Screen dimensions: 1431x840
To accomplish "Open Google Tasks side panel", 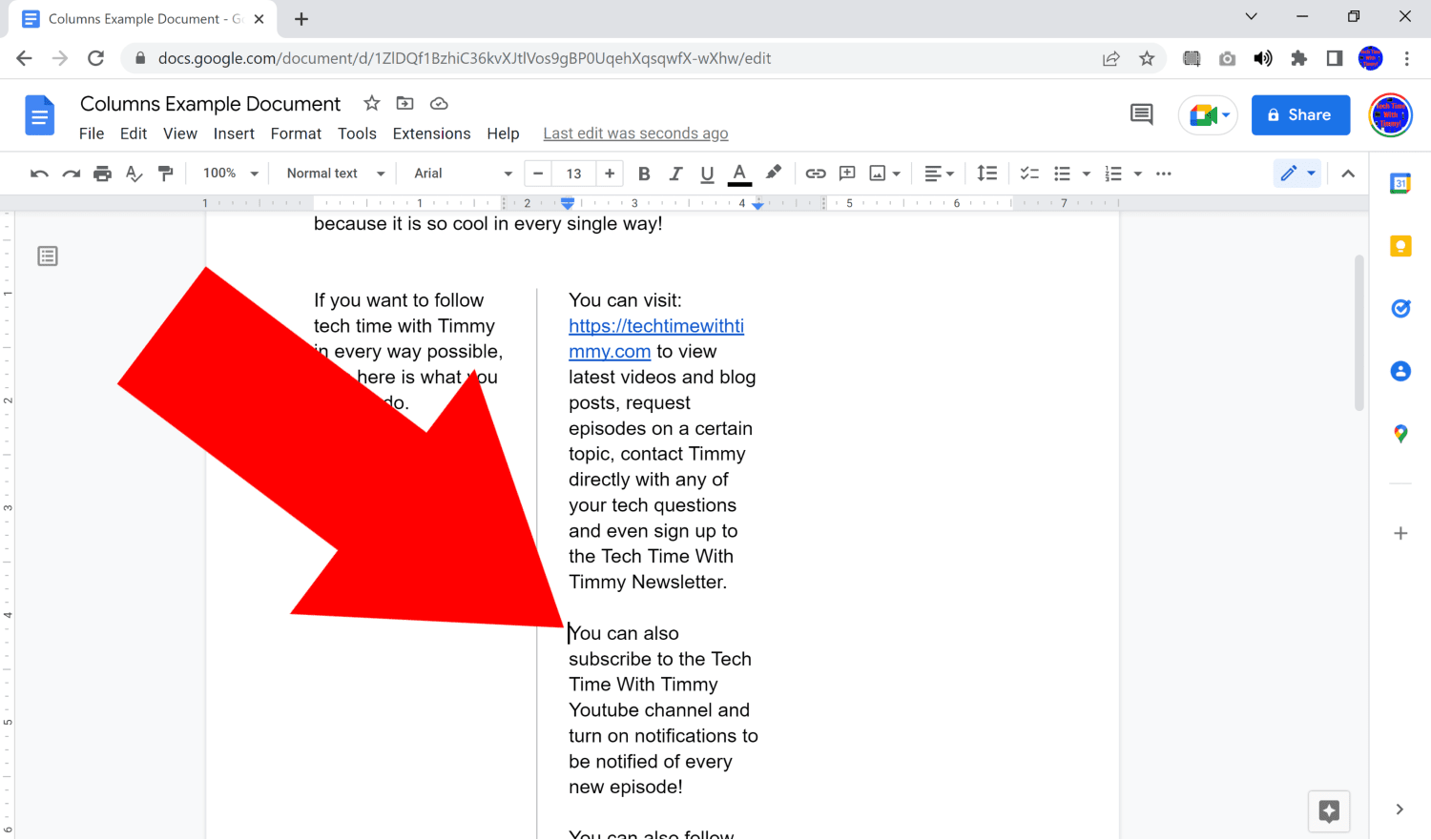I will coord(1400,308).
